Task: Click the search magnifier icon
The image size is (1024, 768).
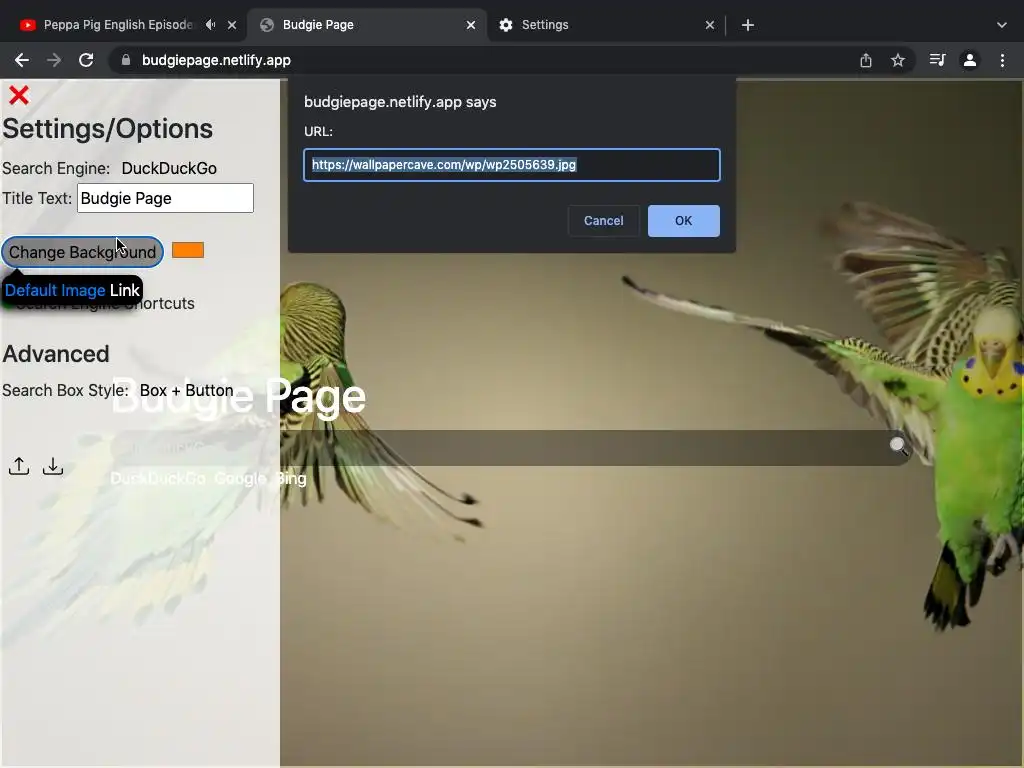Action: tap(898, 446)
